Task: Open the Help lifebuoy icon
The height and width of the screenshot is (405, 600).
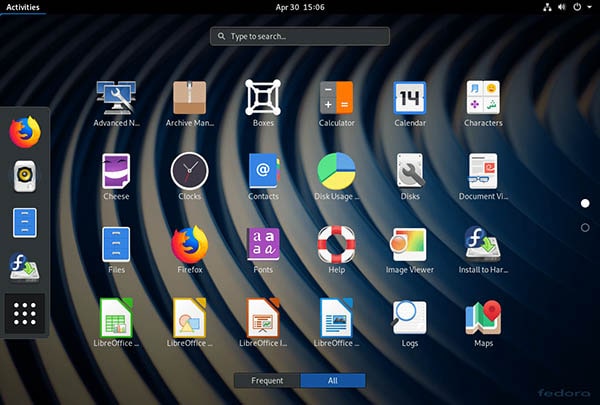Action: 336,245
